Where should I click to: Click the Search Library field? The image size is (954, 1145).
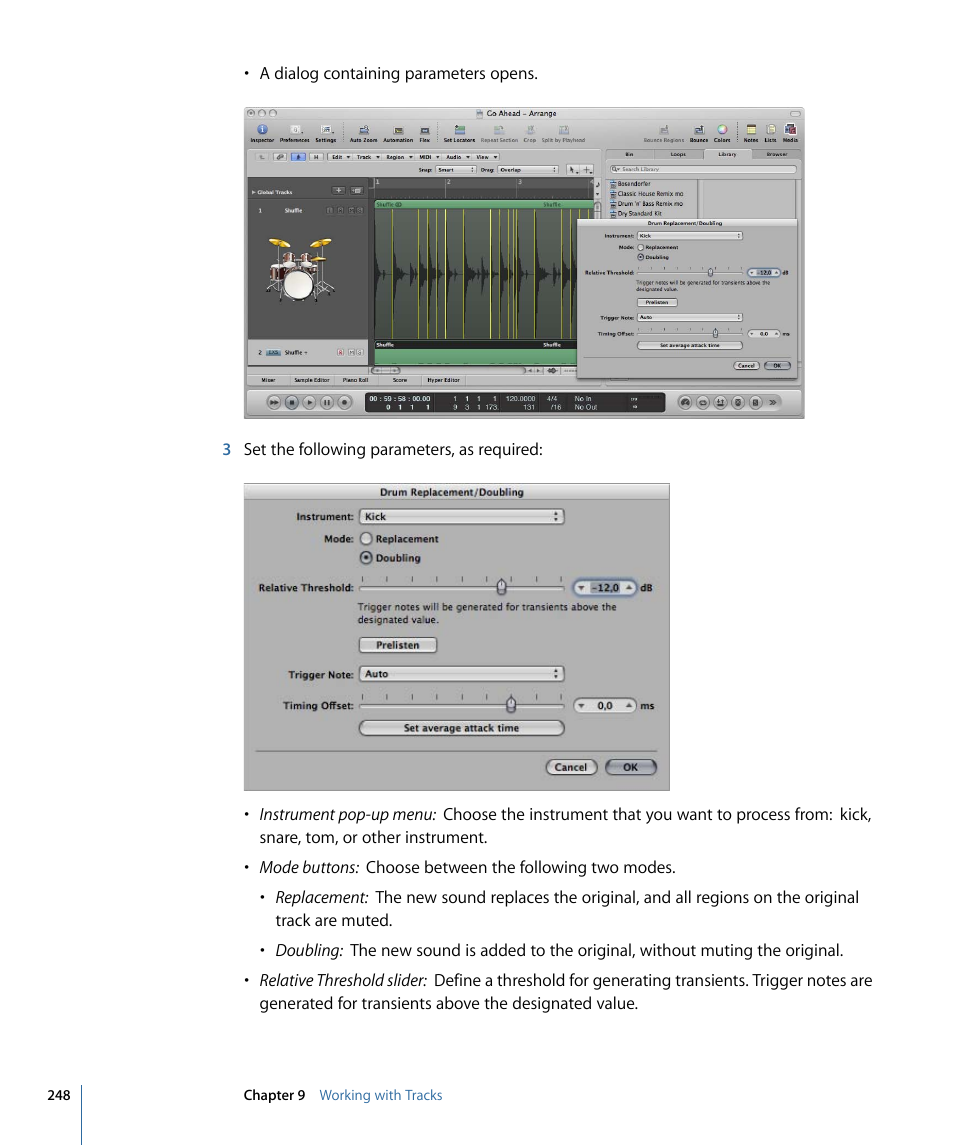point(703,169)
